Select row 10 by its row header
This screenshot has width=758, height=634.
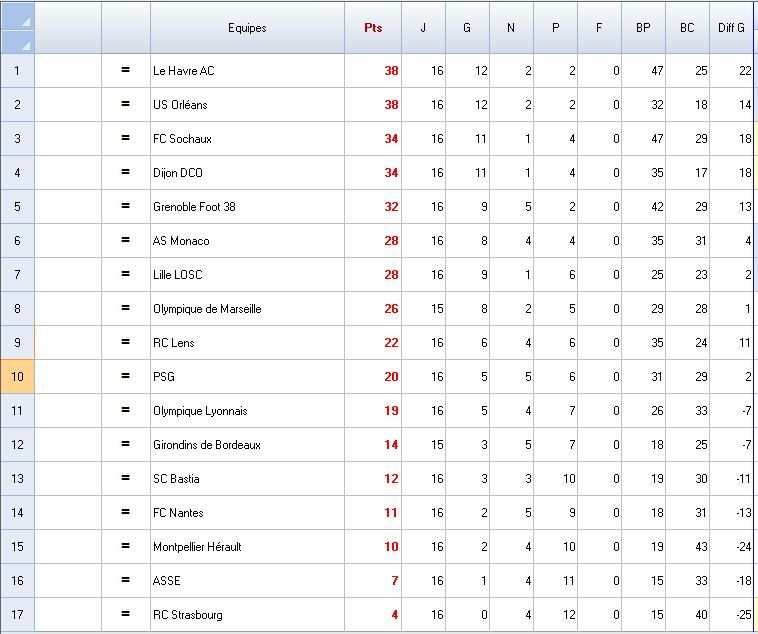(17, 377)
